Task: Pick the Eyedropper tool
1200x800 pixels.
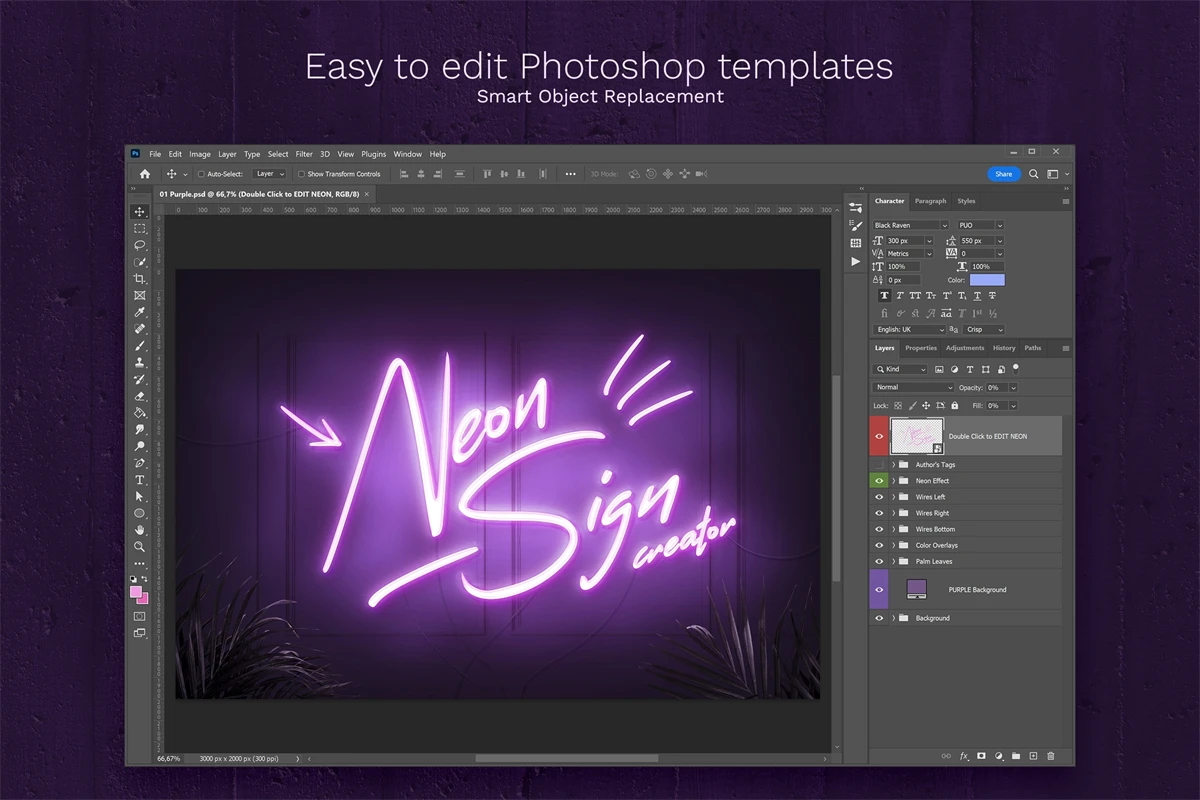Action: click(x=140, y=312)
